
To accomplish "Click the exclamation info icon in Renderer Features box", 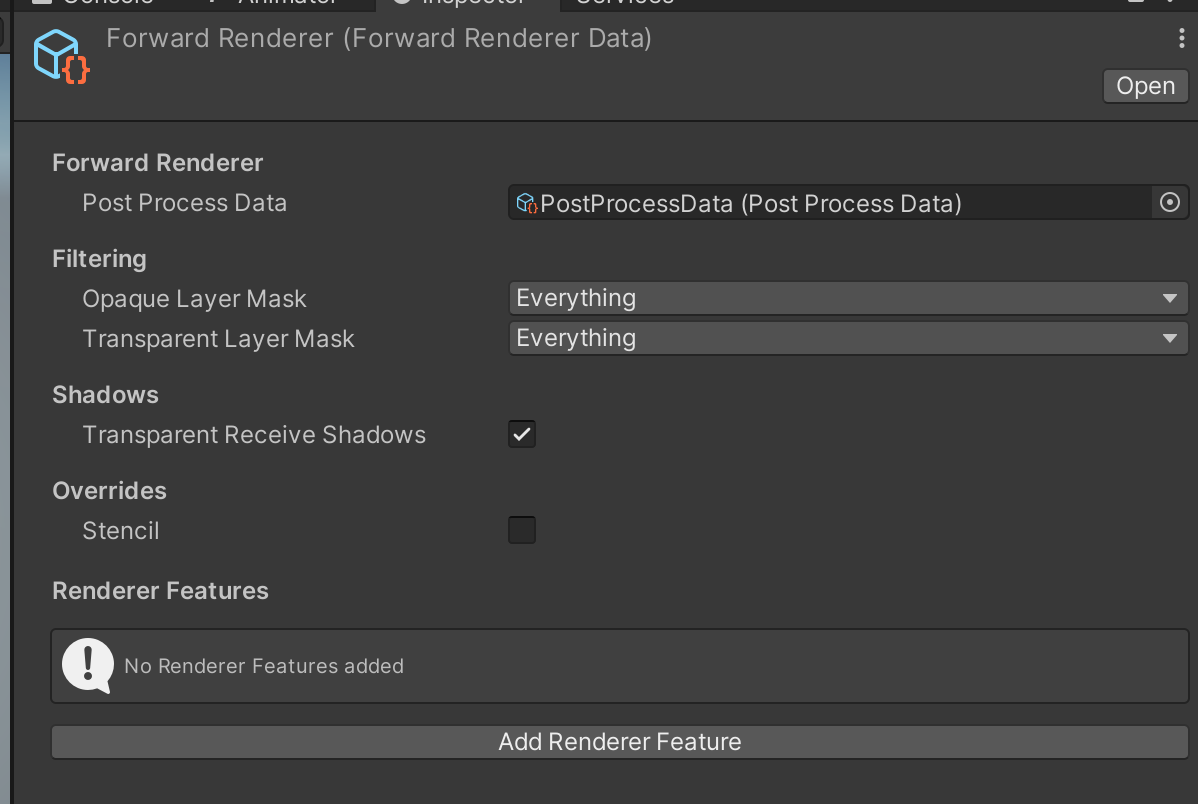I will (88, 666).
